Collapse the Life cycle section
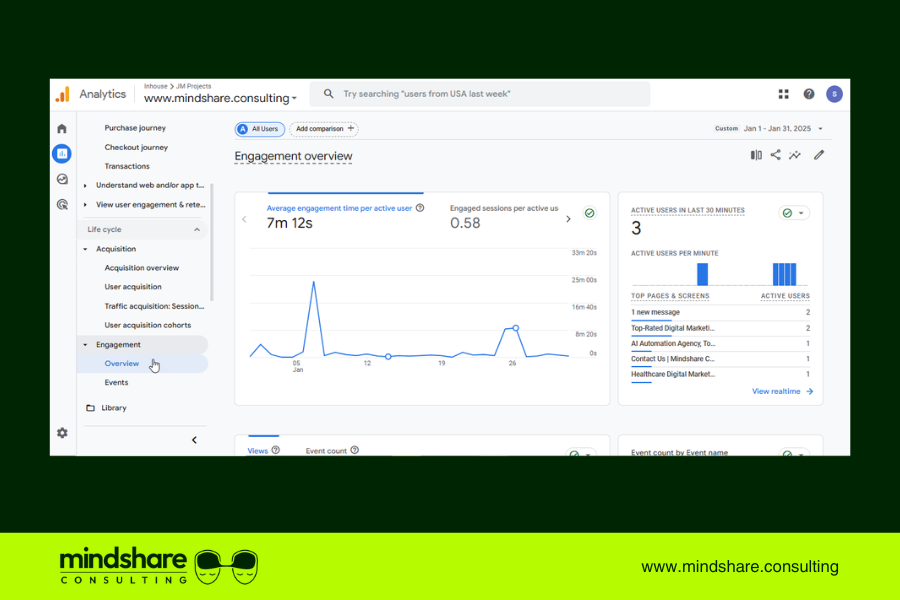Screen dimensions: 900x600 point(197,230)
